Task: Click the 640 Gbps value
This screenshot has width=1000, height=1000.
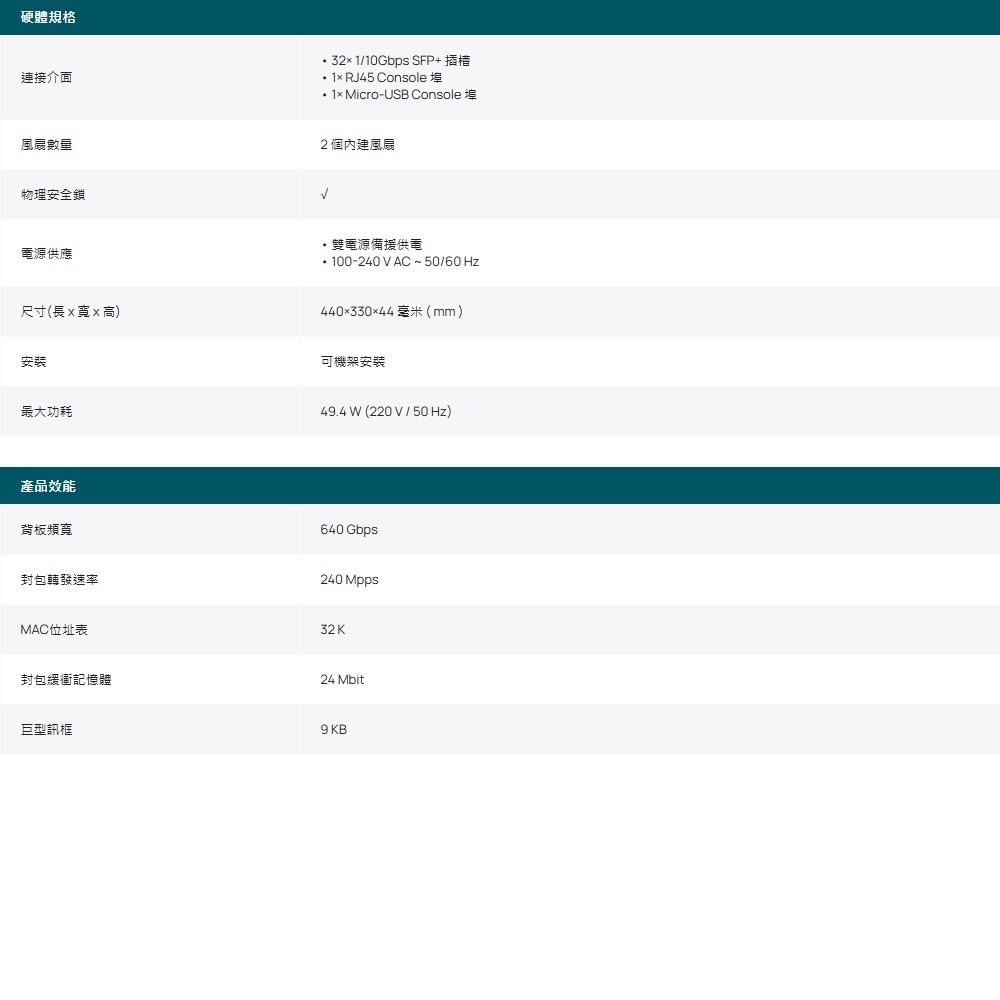Action: [349, 529]
